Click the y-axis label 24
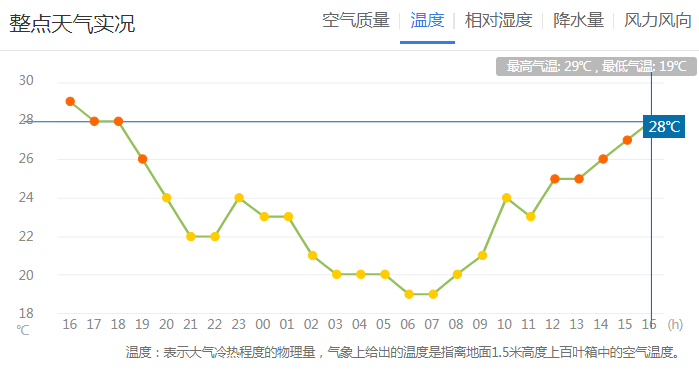Screen dimensions: 699x370 [x=26, y=197]
